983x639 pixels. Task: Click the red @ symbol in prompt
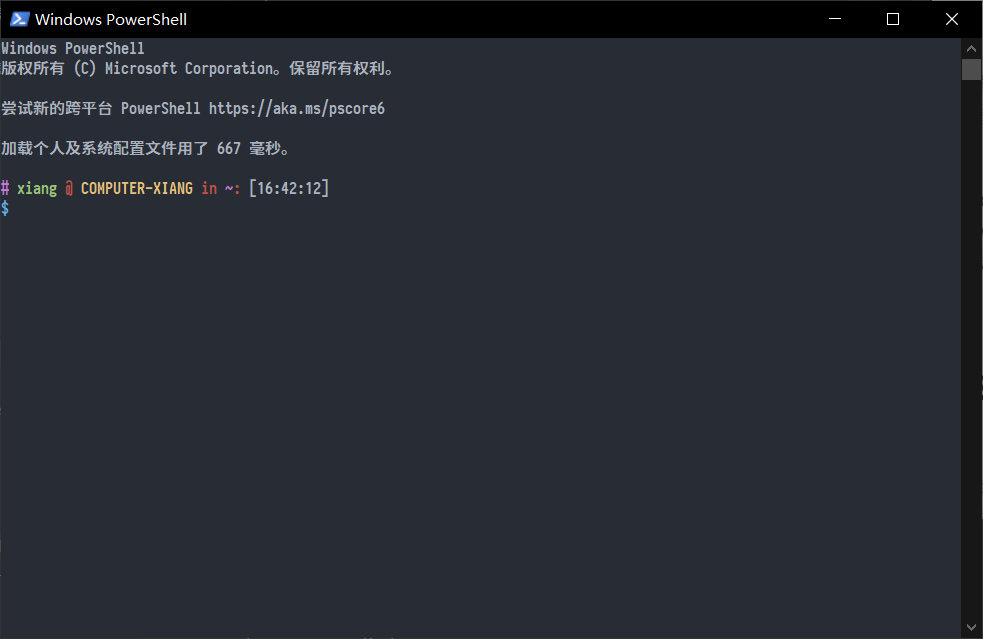69,188
